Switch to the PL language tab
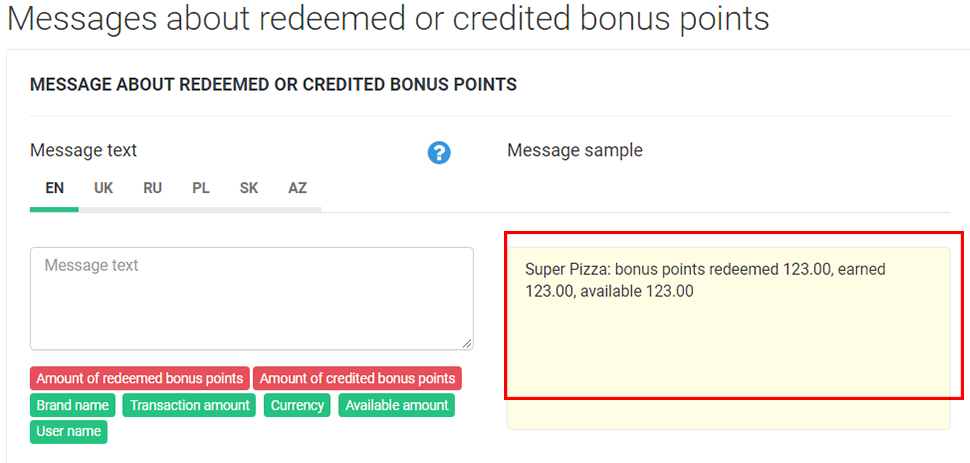 pos(201,188)
